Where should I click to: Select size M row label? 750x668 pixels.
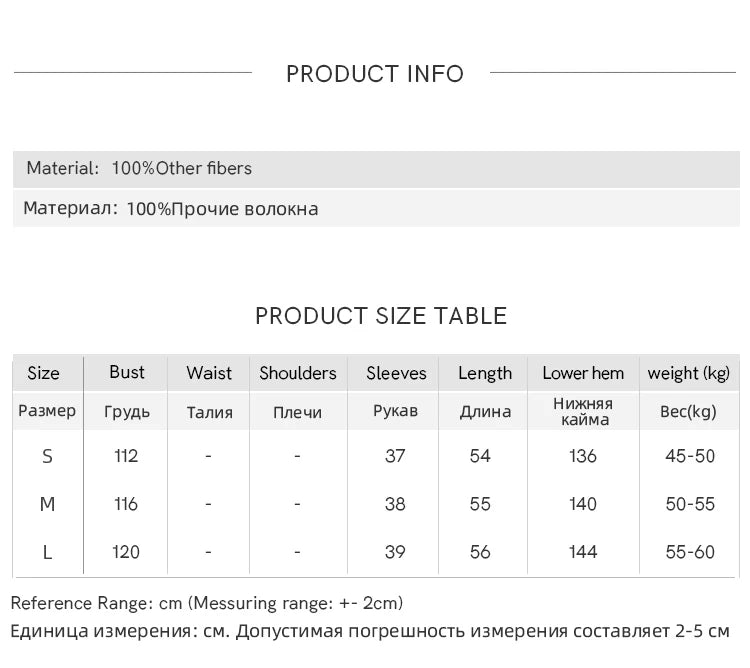[47, 504]
